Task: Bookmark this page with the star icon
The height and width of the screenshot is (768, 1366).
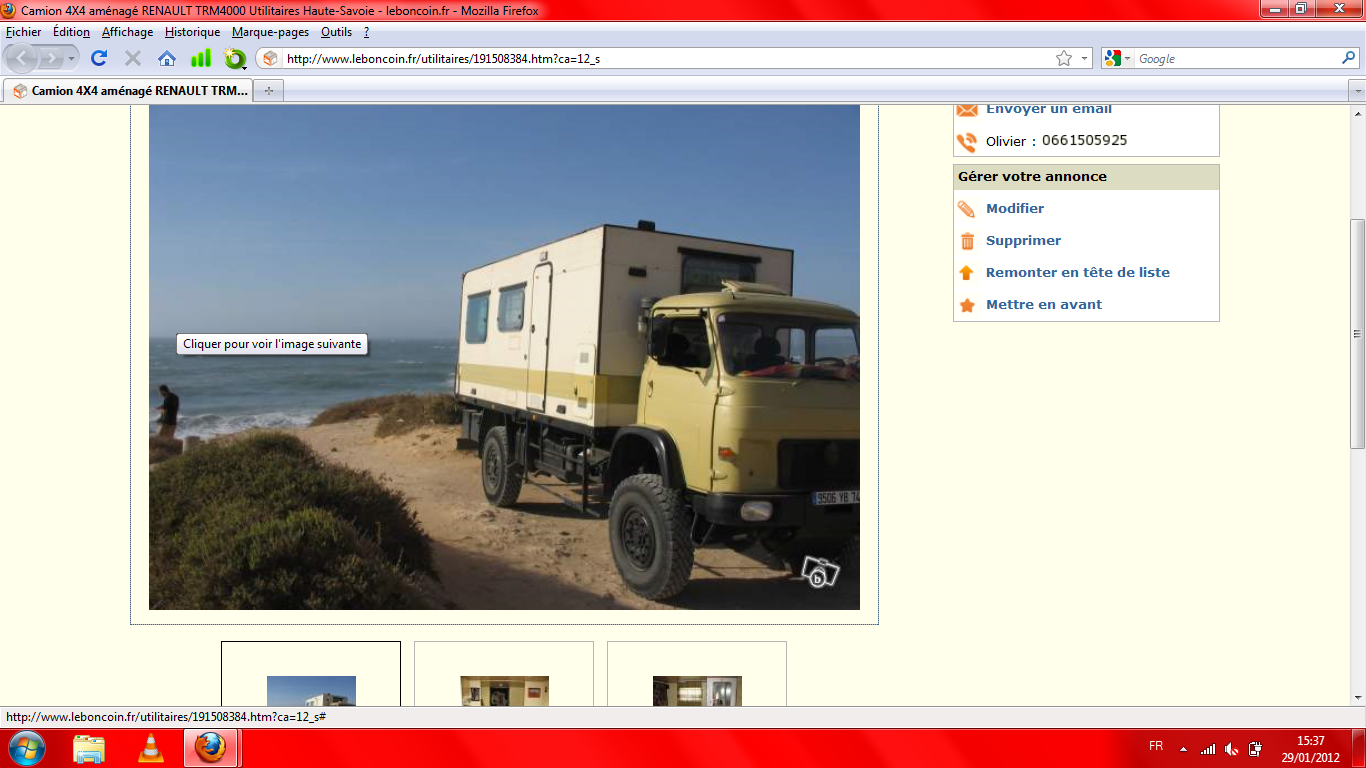Action: (1064, 59)
